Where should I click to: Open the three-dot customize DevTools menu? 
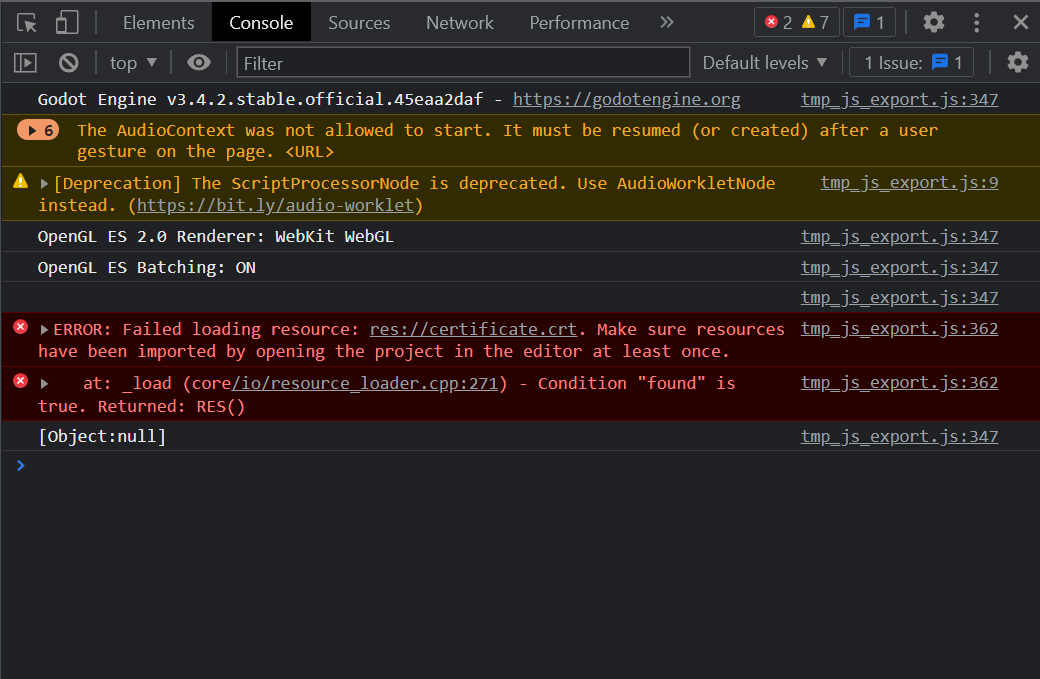tap(975, 21)
